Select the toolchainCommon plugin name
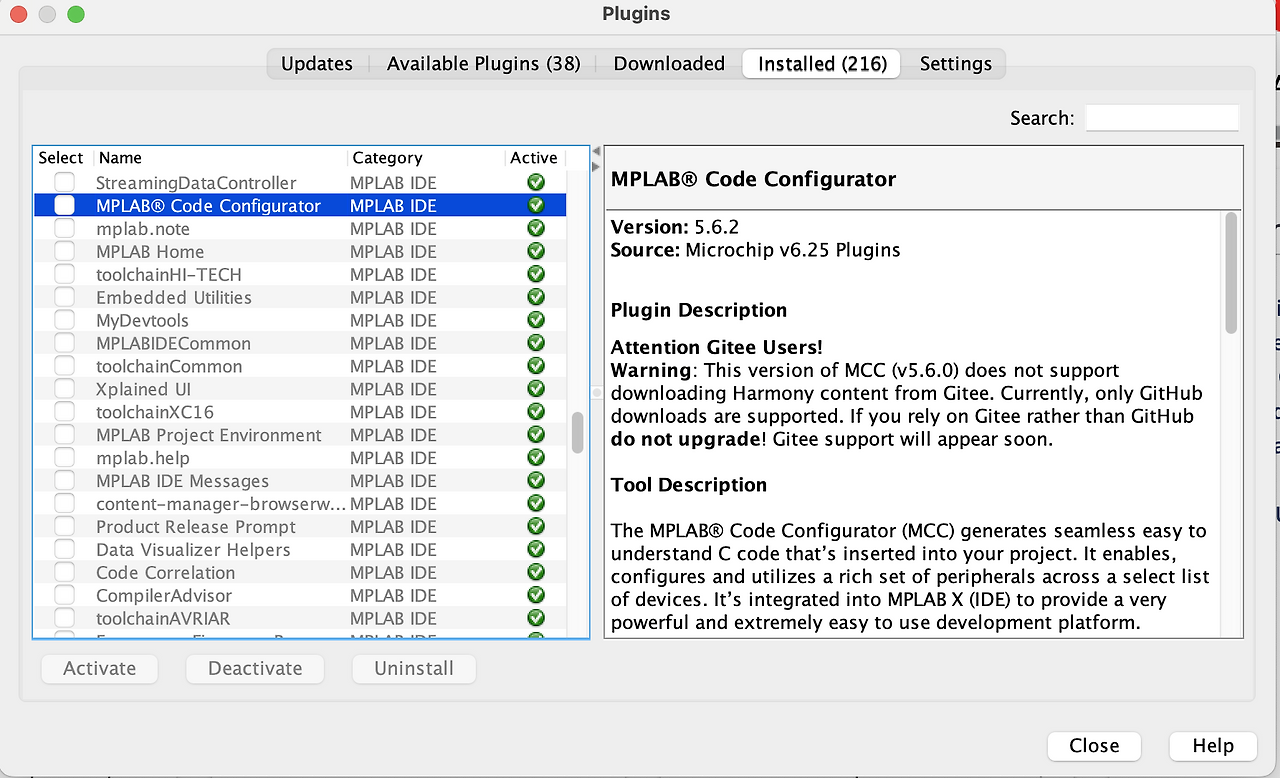1280x778 pixels. [169, 366]
